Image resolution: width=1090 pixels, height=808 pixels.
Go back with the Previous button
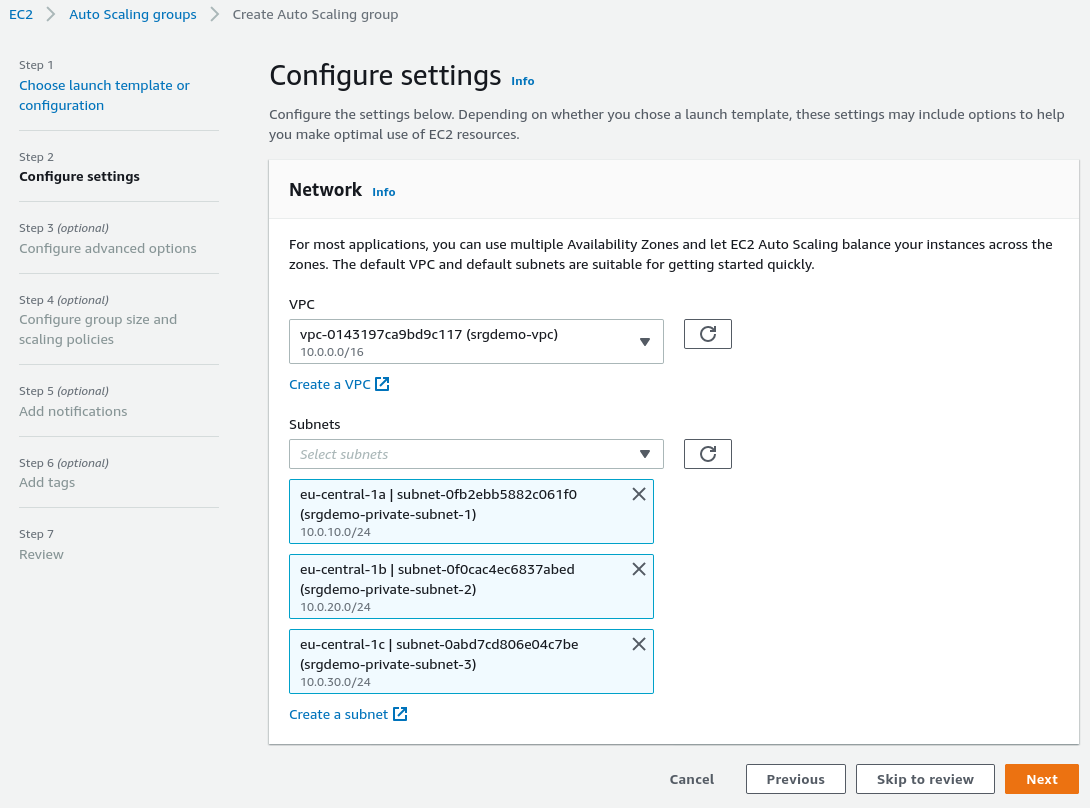pos(795,779)
